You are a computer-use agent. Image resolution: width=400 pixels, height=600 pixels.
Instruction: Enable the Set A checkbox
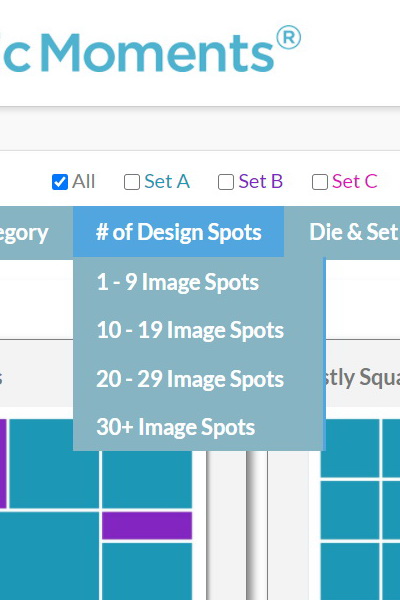132,182
